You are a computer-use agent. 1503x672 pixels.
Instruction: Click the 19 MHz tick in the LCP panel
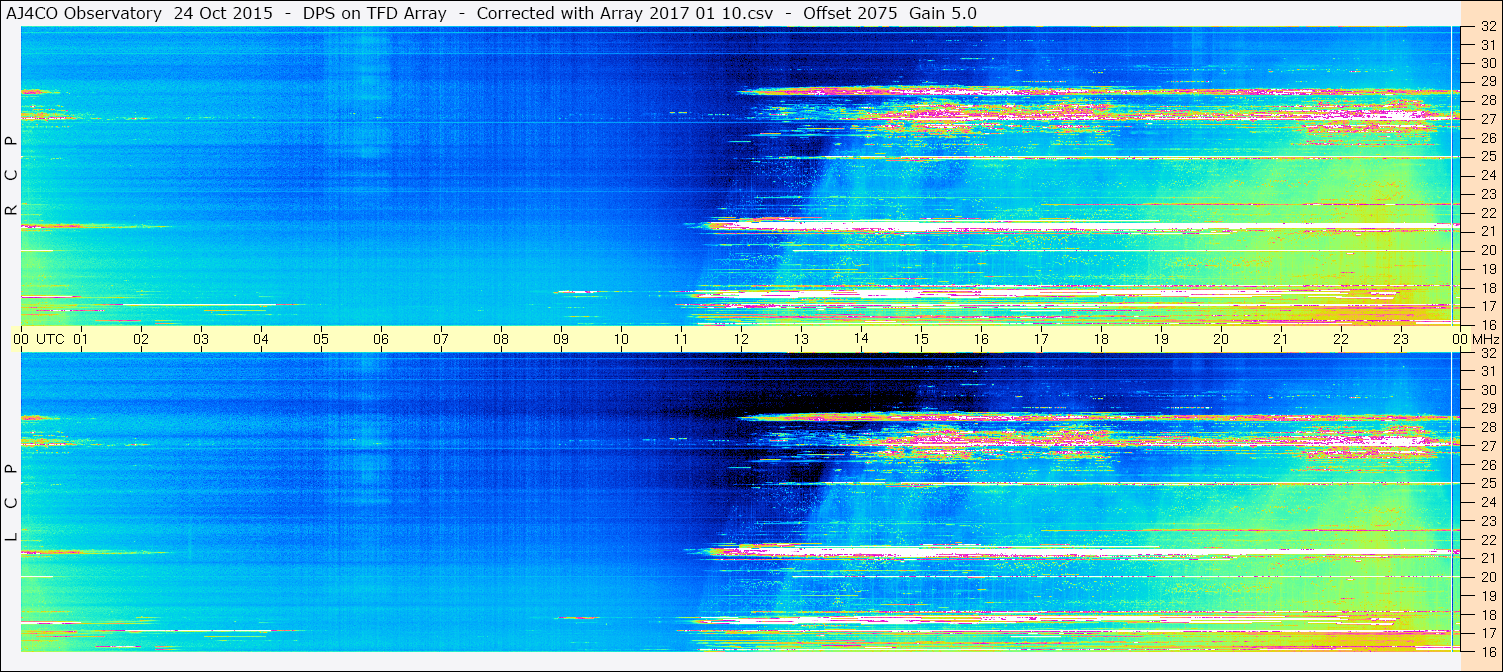(x=1488, y=595)
